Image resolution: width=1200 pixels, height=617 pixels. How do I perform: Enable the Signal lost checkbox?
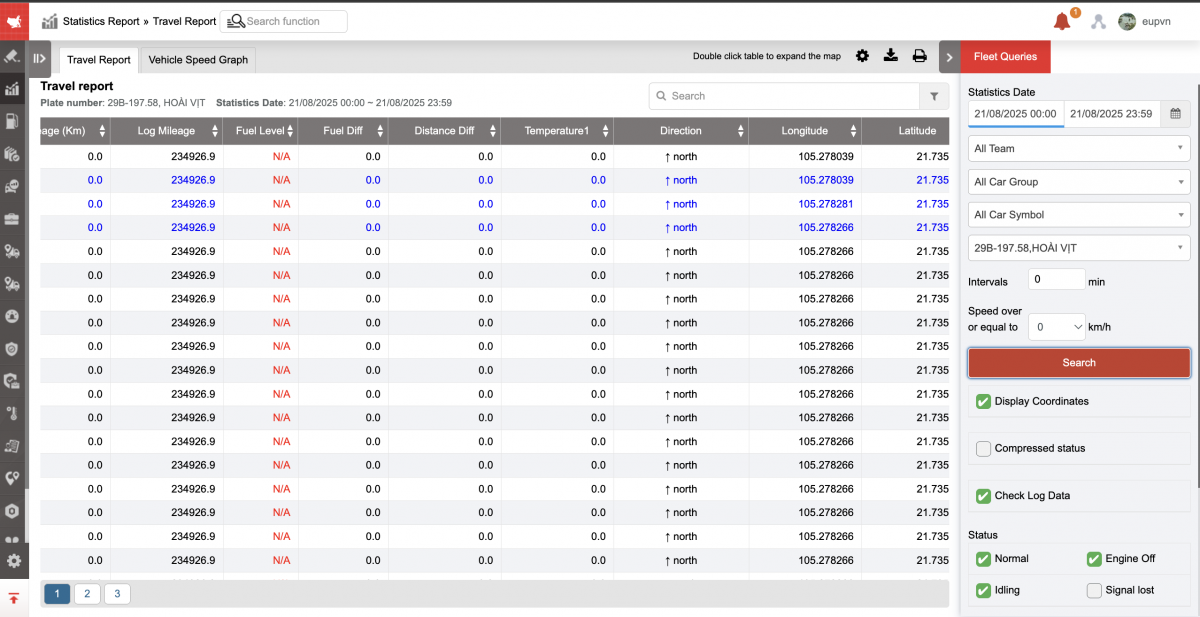(1094, 590)
